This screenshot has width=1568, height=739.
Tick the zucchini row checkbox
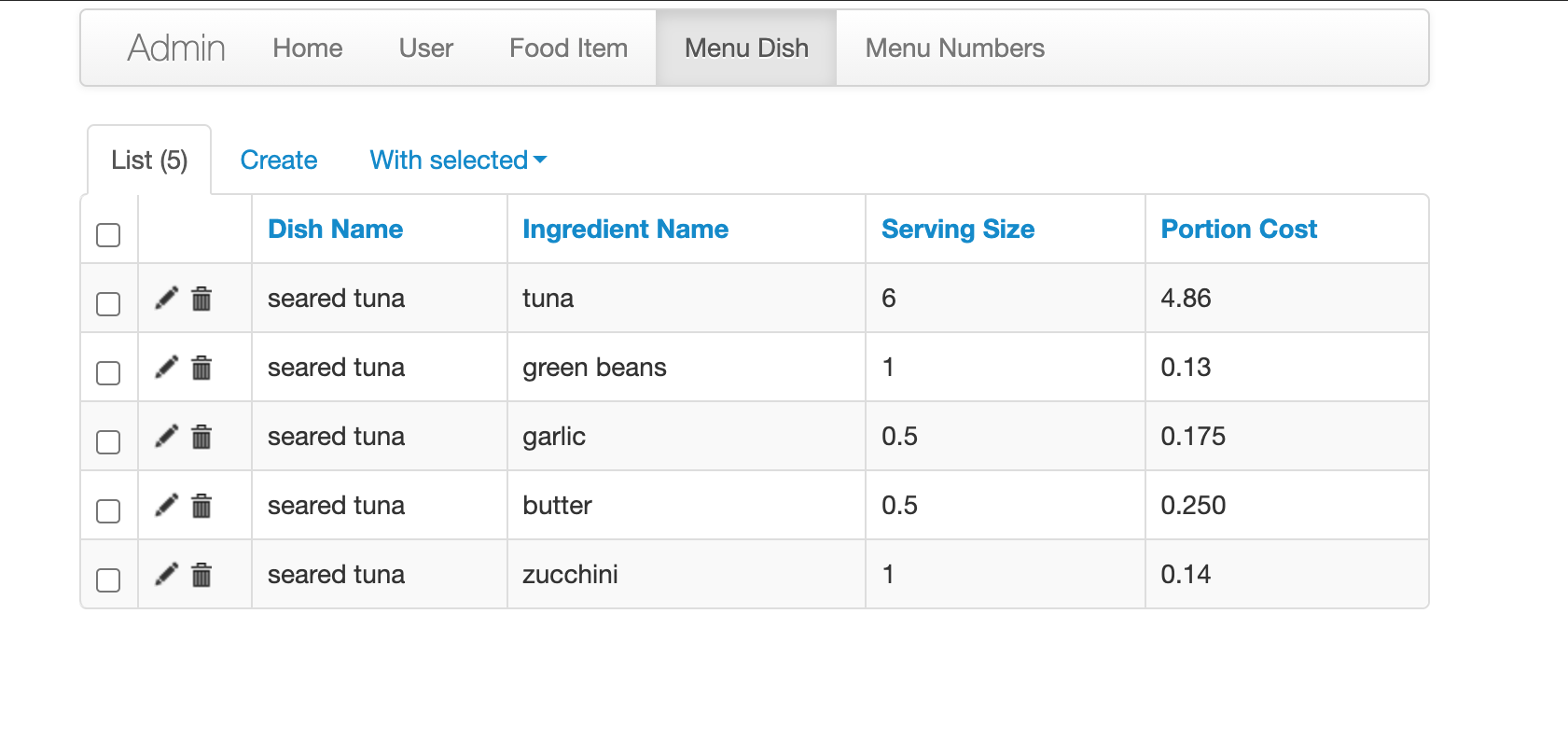tap(108, 580)
